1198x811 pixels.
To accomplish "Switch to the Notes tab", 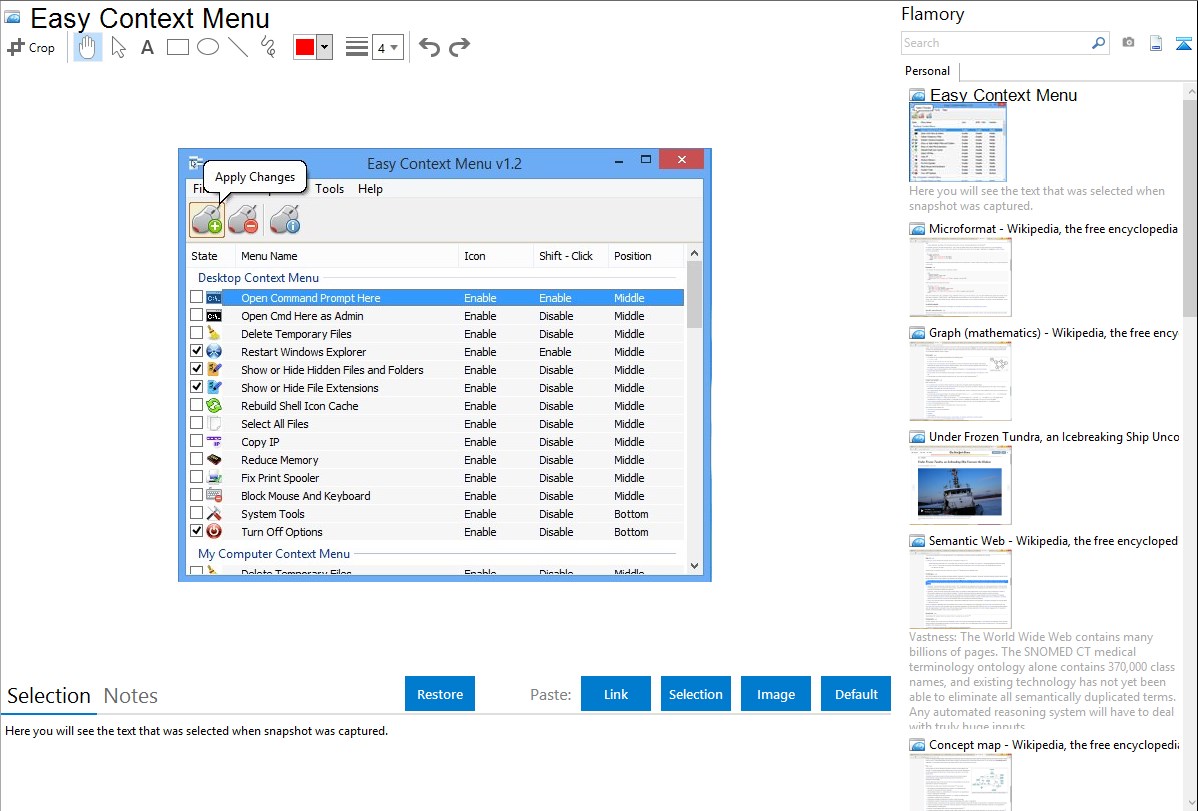I will coord(131,696).
